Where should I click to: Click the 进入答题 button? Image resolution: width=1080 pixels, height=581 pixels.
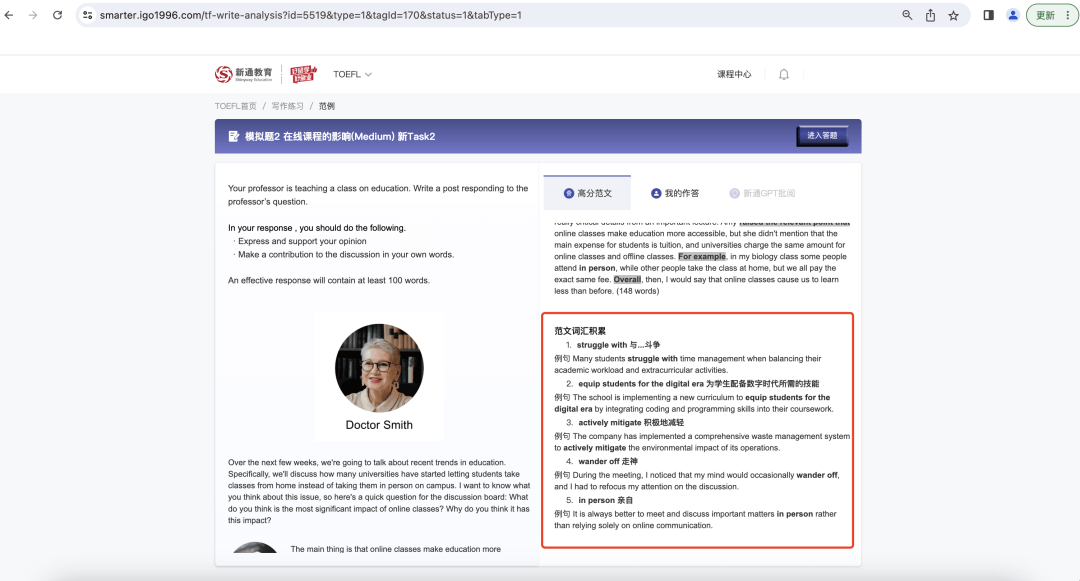pos(822,136)
